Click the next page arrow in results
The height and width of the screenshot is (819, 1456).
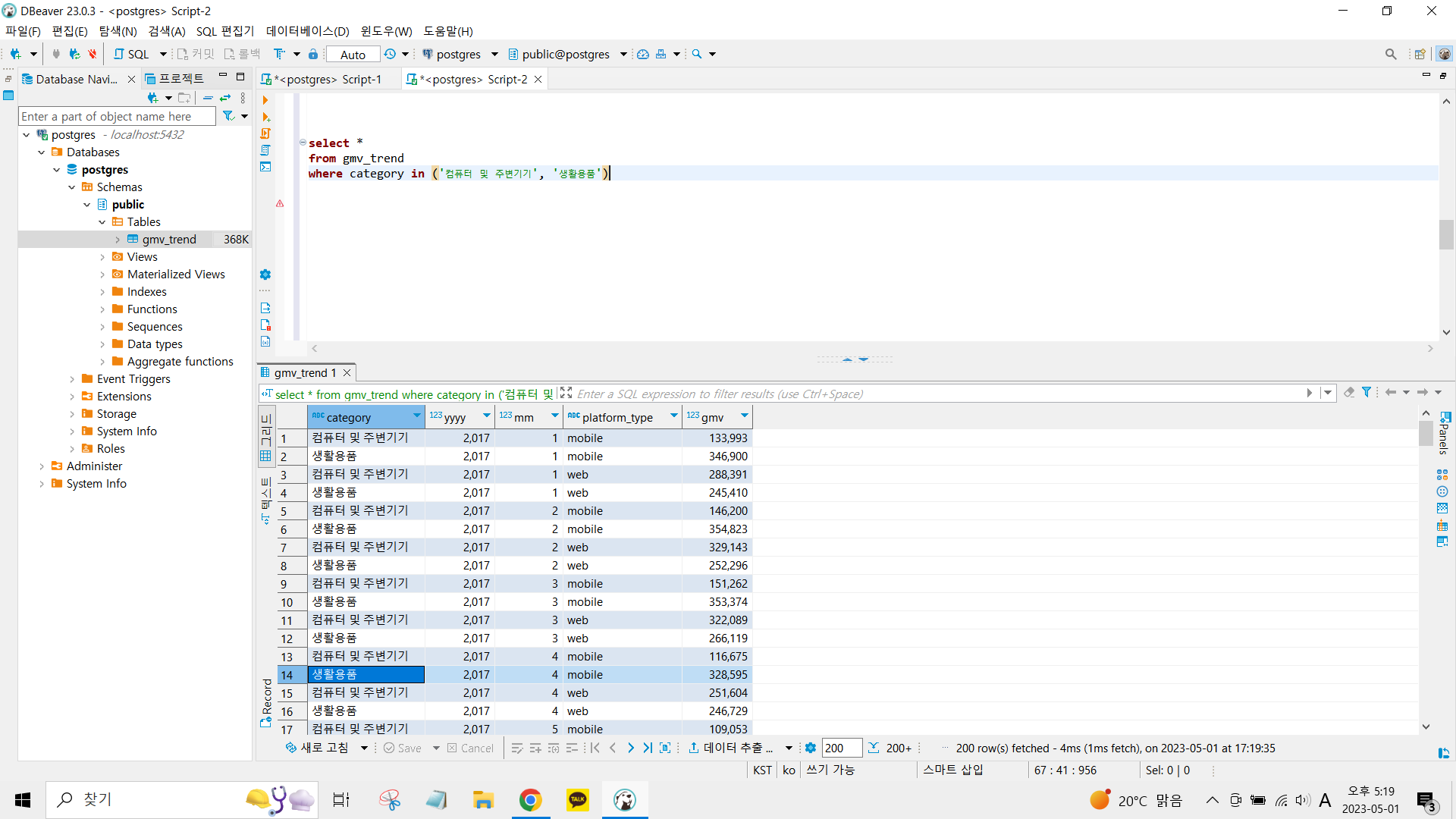click(x=630, y=748)
